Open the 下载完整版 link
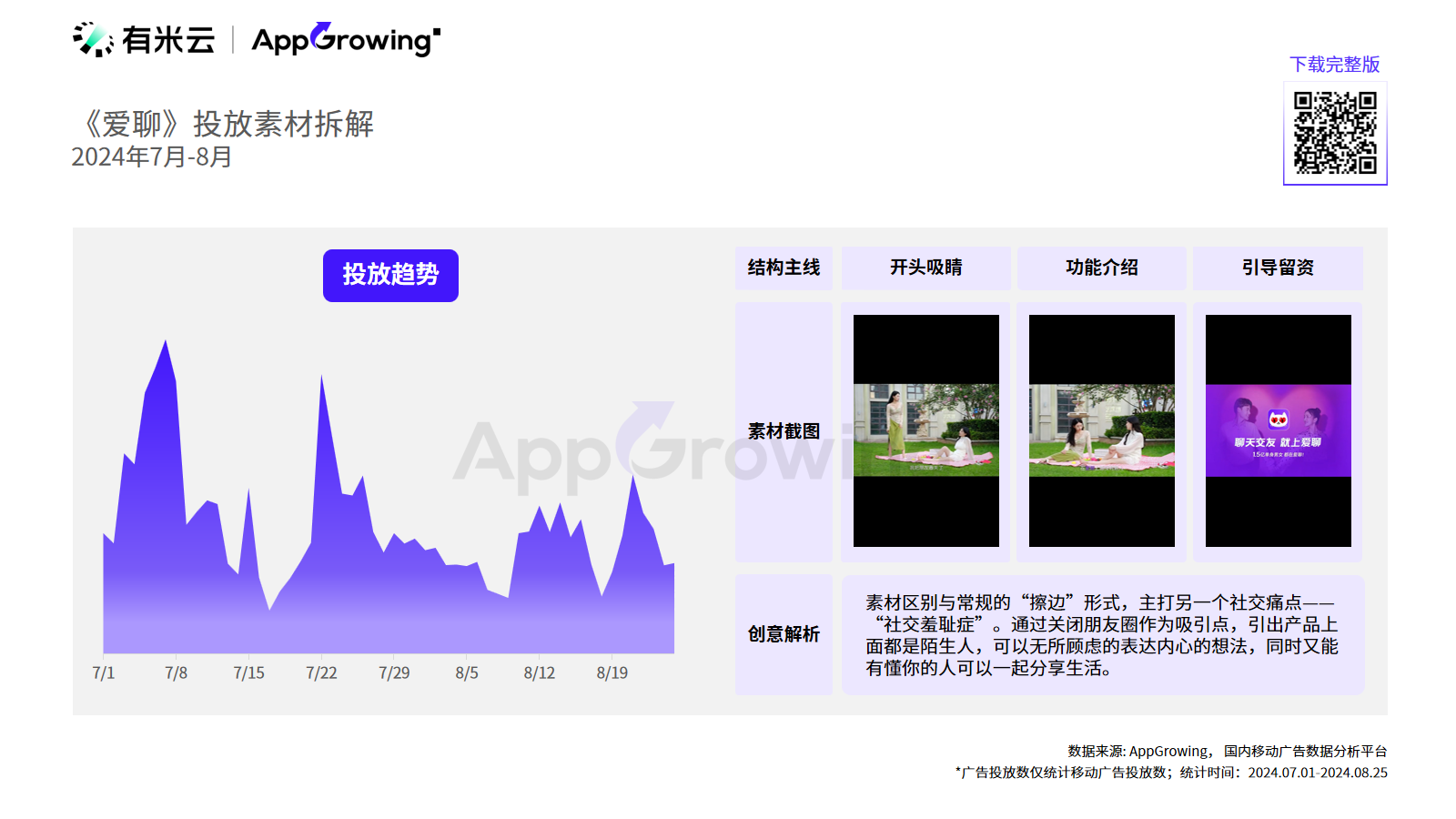 click(1334, 65)
